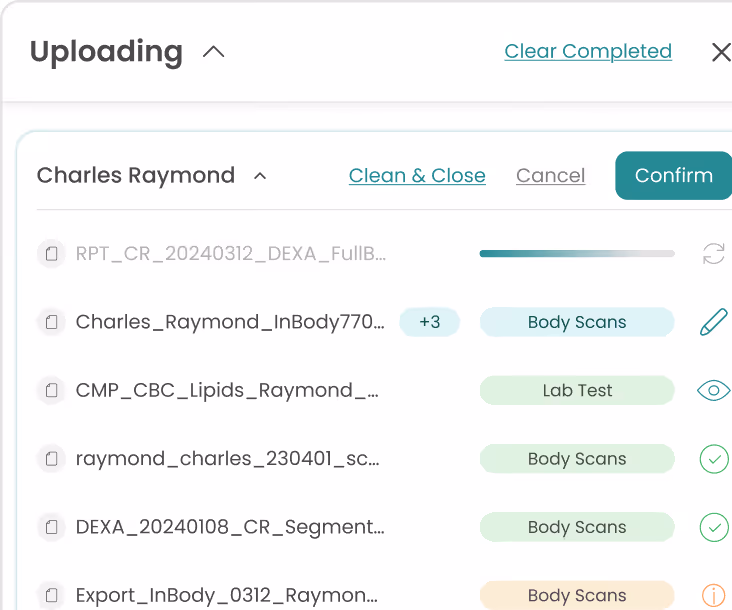Click the Uploading panel title

coord(106,52)
